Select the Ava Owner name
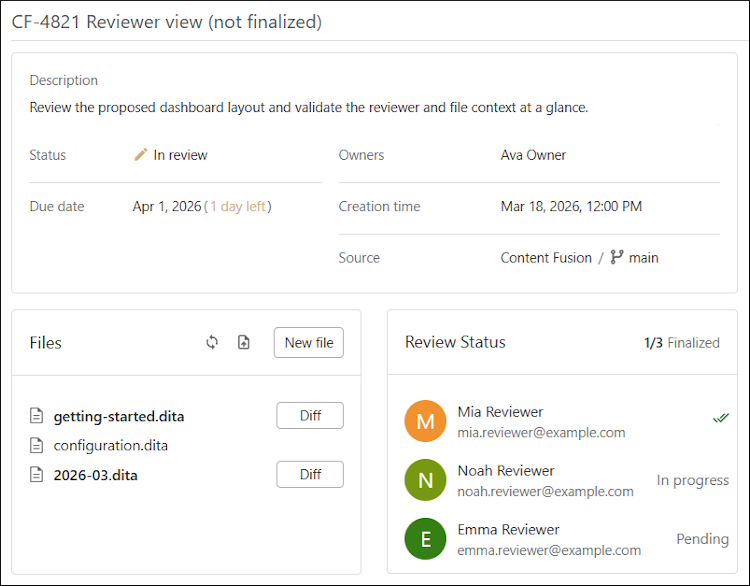This screenshot has width=750, height=586. pyautogui.click(x=533, y=155)
